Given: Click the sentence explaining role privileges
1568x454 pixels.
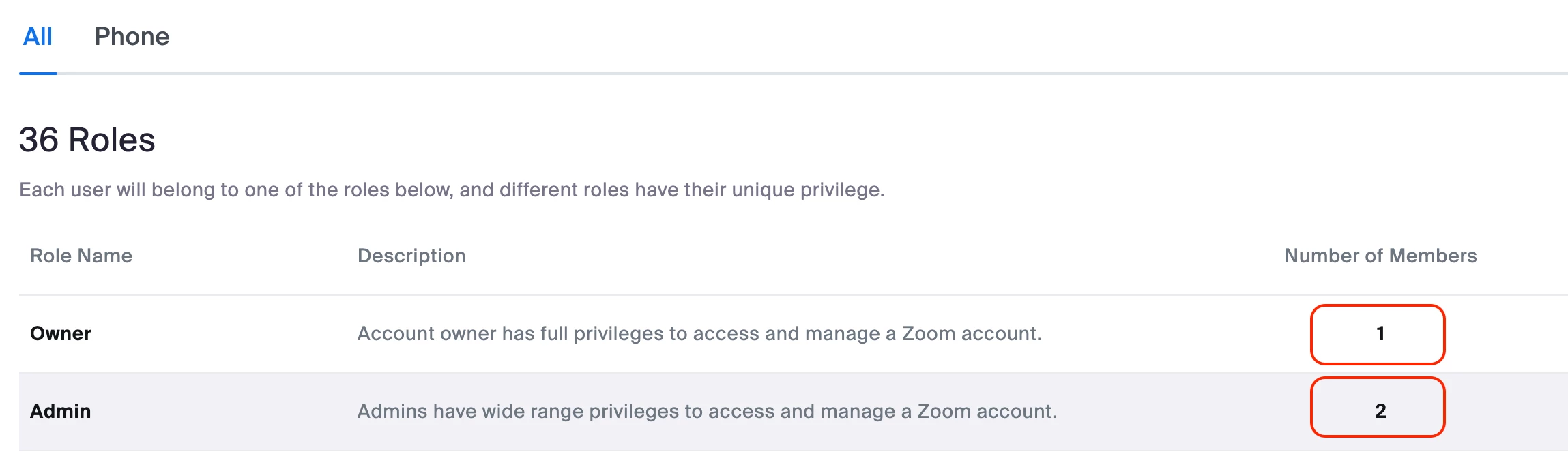Looking at the screenshot, I should (x=452, y=190).
